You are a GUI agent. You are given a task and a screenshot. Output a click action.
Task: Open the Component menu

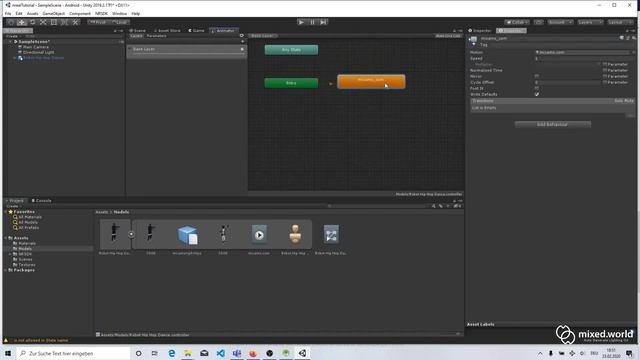tap(80, 13)
